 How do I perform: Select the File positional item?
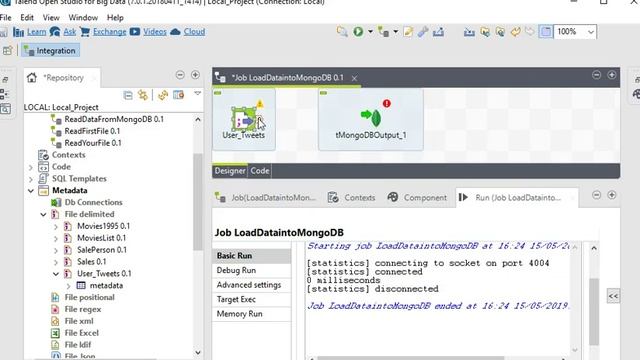(x=89, y=297)
